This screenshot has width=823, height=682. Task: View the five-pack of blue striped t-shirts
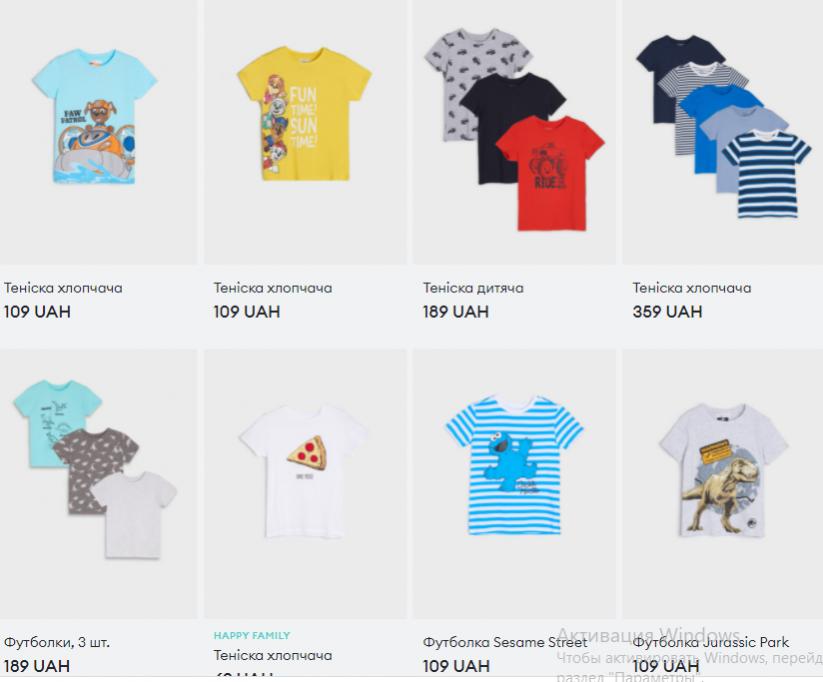tap(724, 126)
